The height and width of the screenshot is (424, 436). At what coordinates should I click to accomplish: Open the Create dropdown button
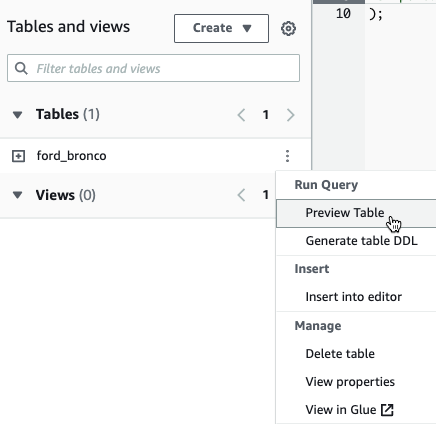point(221,28)
